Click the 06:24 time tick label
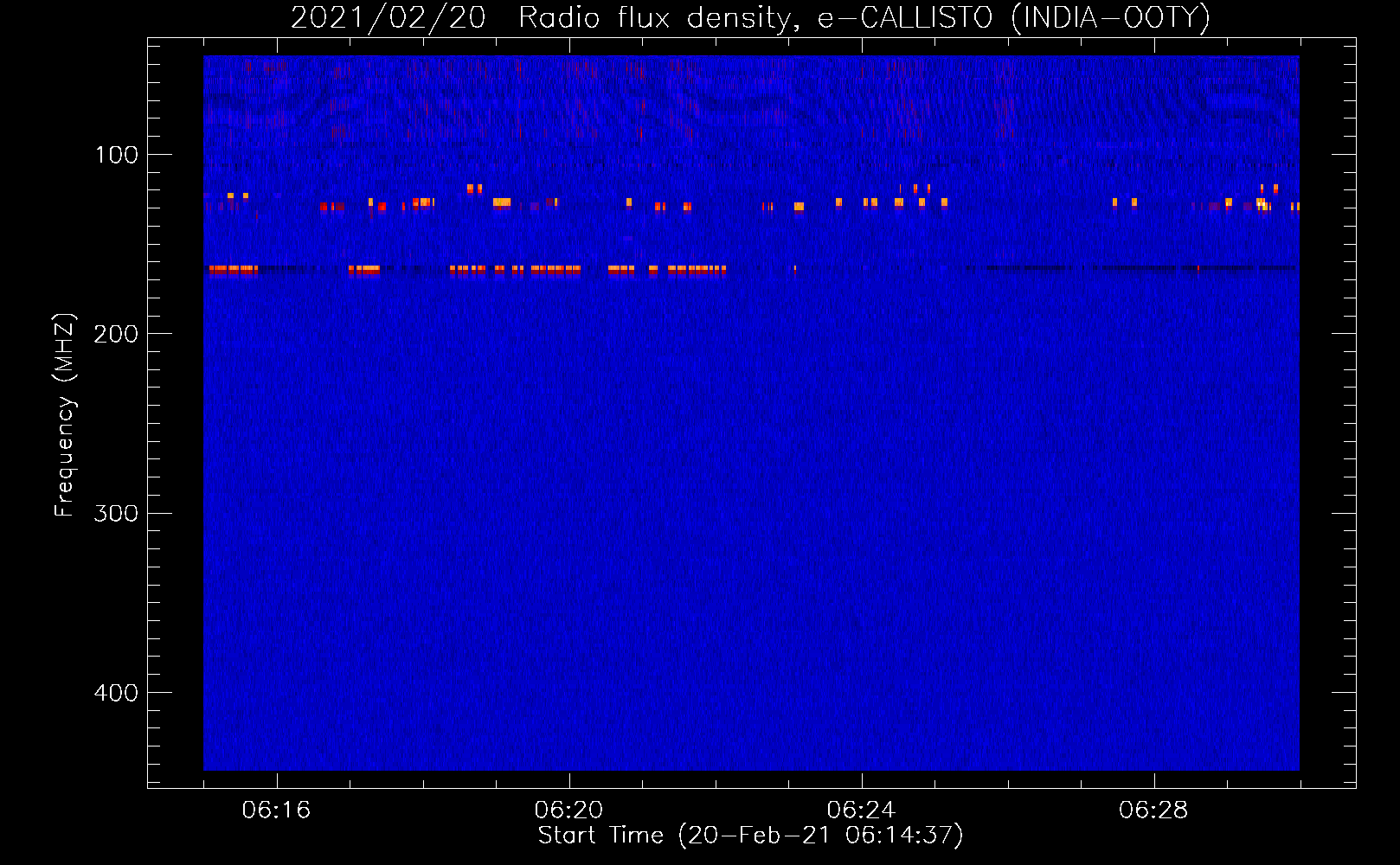Viewport: 1400px width, 865px height. tap(861, 810)
